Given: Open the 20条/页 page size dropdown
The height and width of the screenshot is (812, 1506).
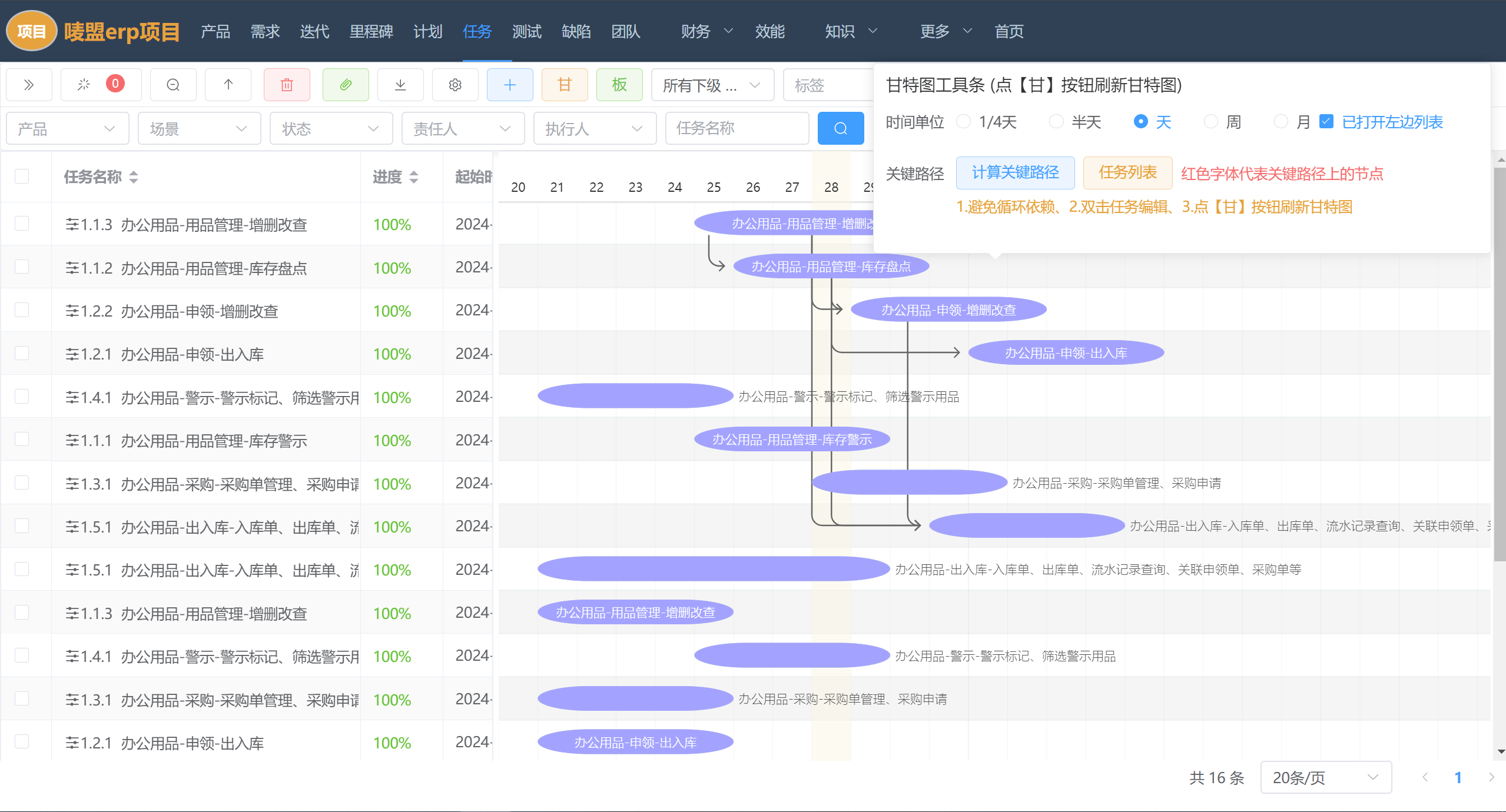Looking at the screenshot, I should tap(1325, 777).
